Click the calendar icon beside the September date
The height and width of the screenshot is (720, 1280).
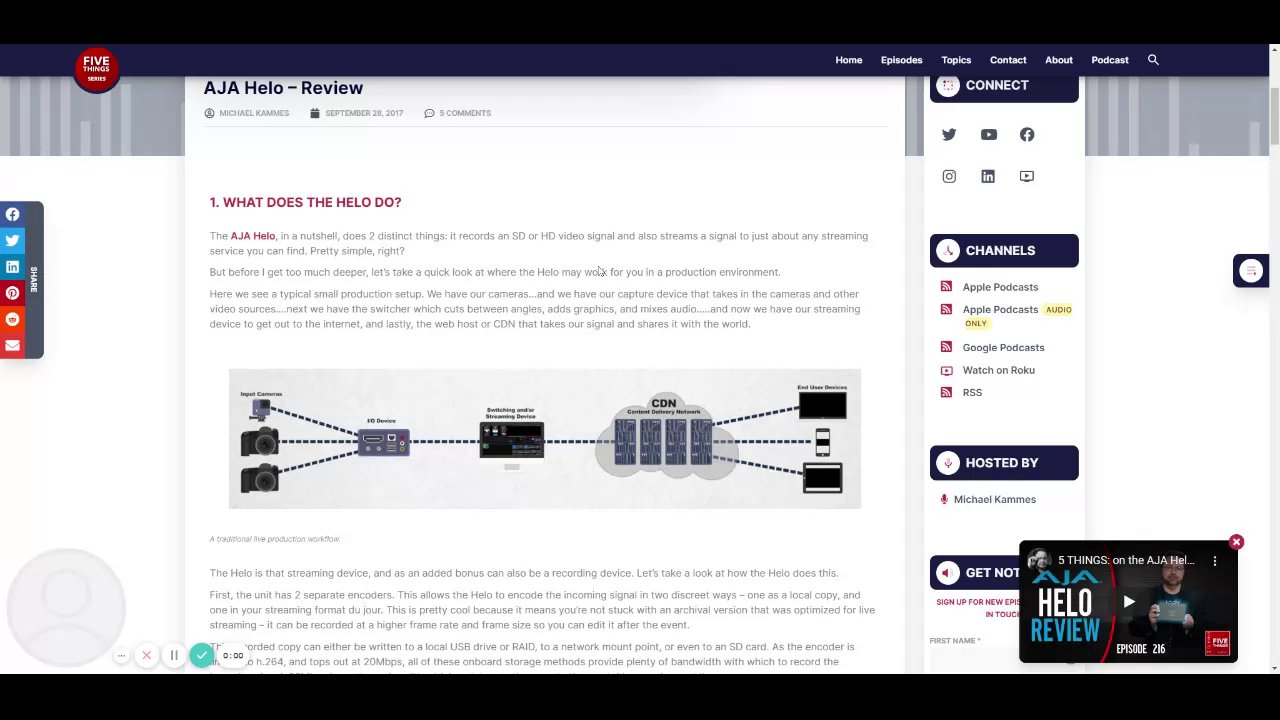point(315,113)
